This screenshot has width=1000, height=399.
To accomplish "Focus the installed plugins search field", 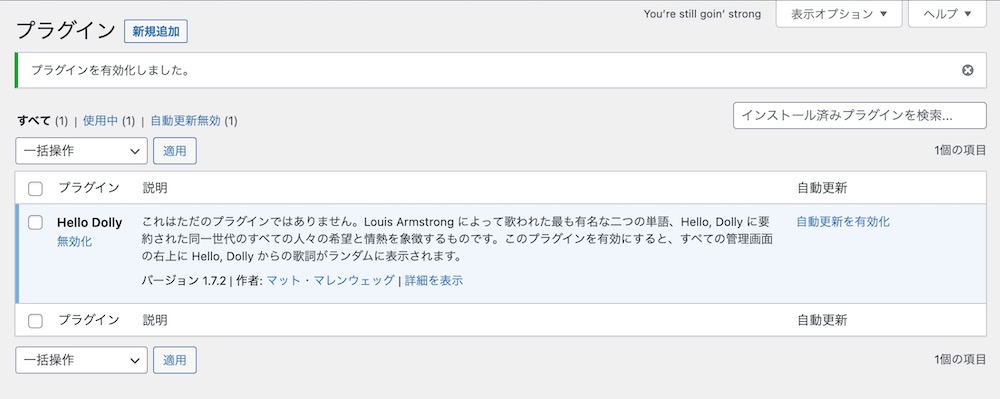I will tap(860, 115).
